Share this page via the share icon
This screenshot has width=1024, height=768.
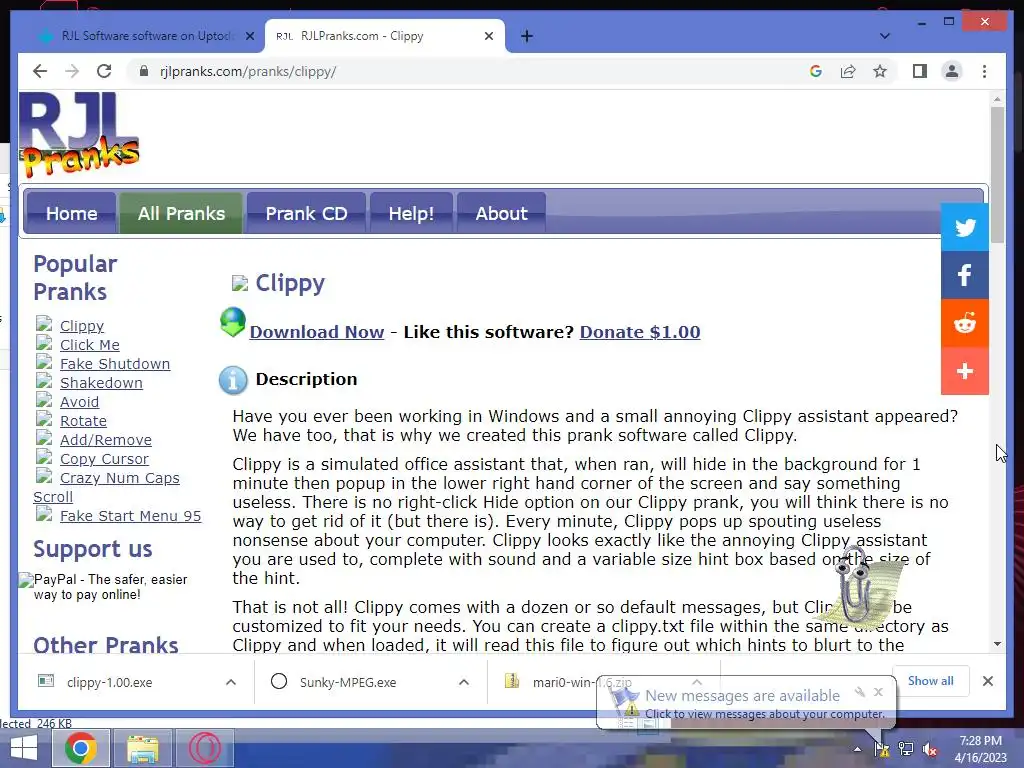pos(848,71)
